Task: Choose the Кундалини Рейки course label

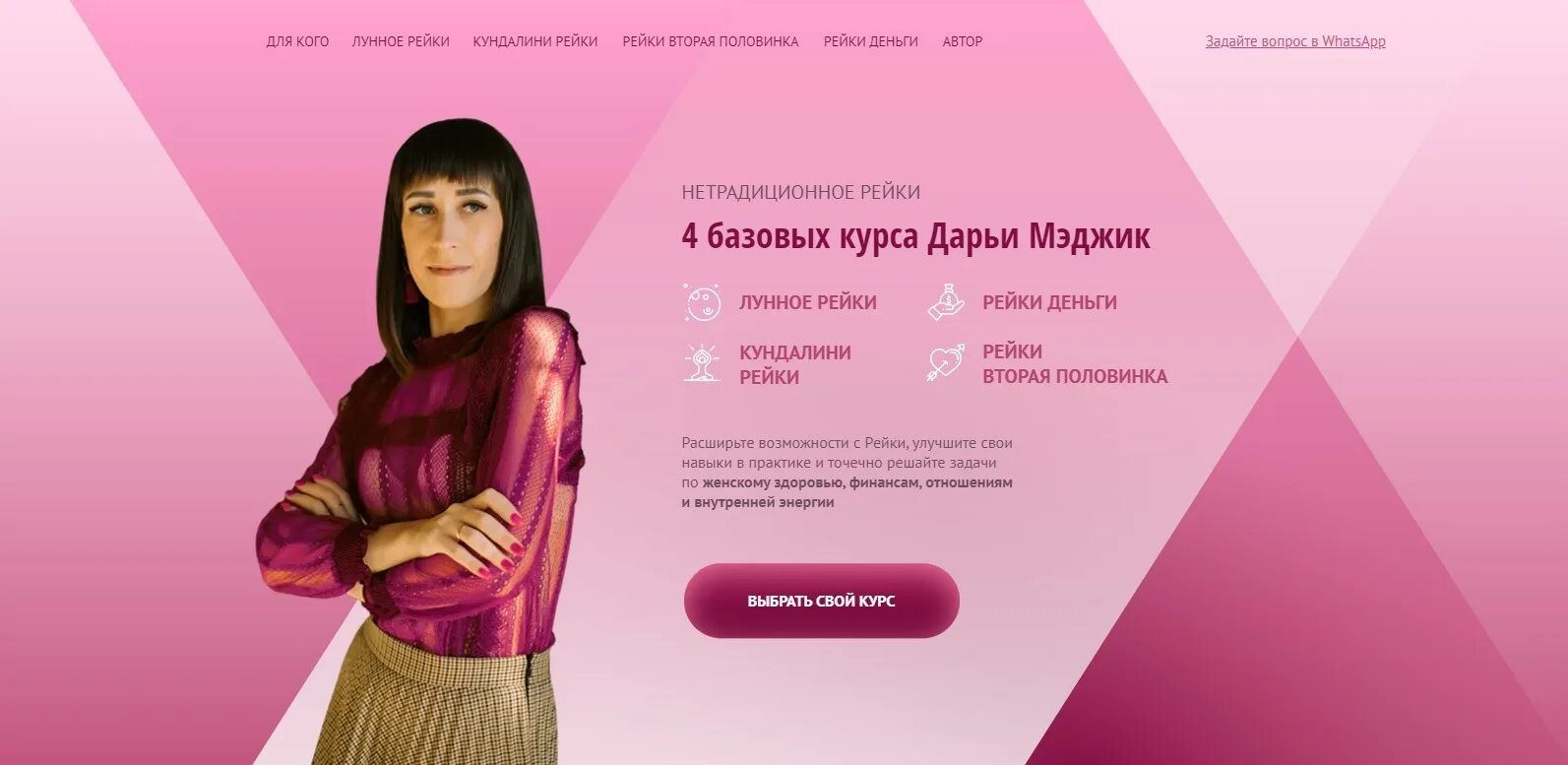Action: tap(795, 364)
